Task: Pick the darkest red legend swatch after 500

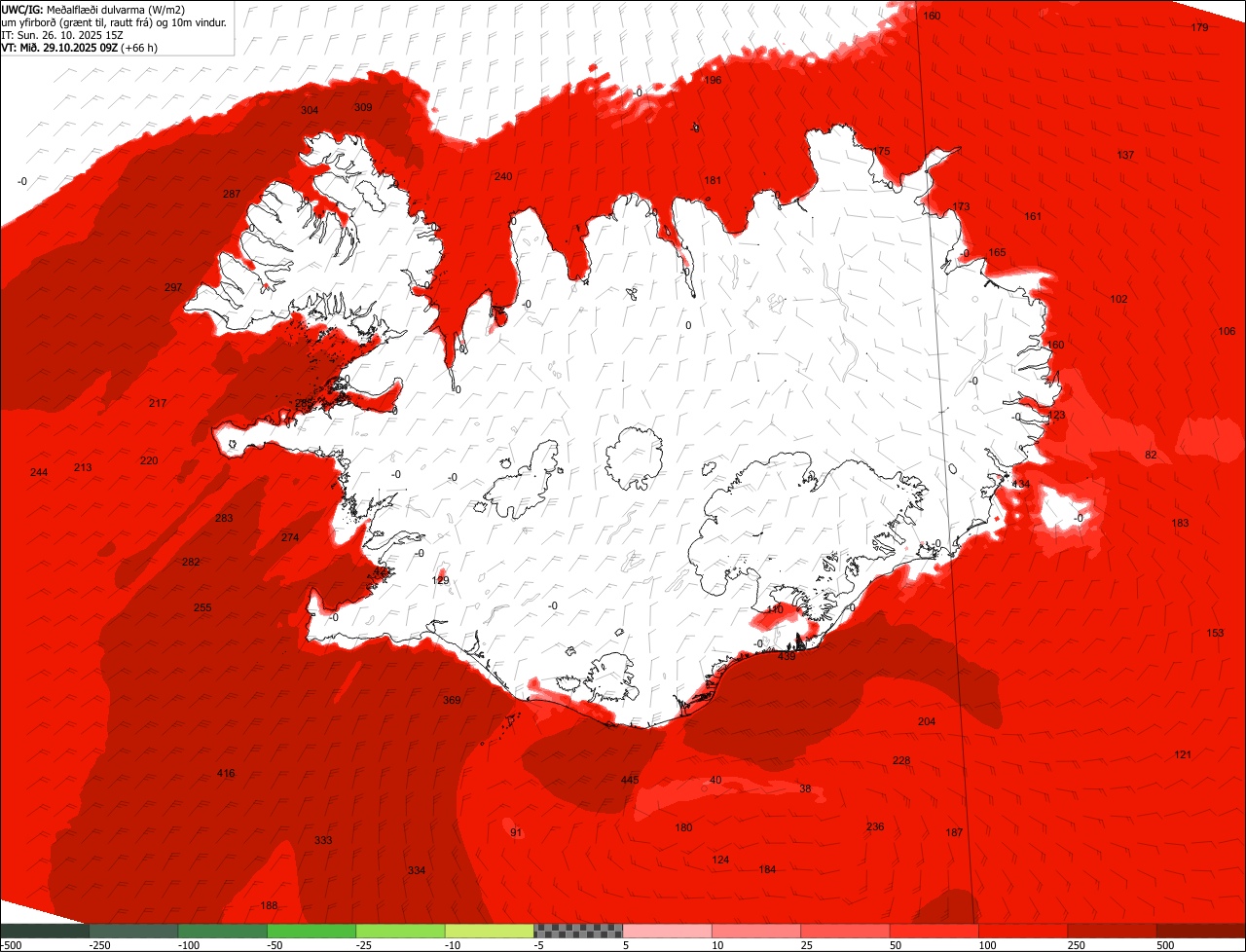Action: [1201, 931]
